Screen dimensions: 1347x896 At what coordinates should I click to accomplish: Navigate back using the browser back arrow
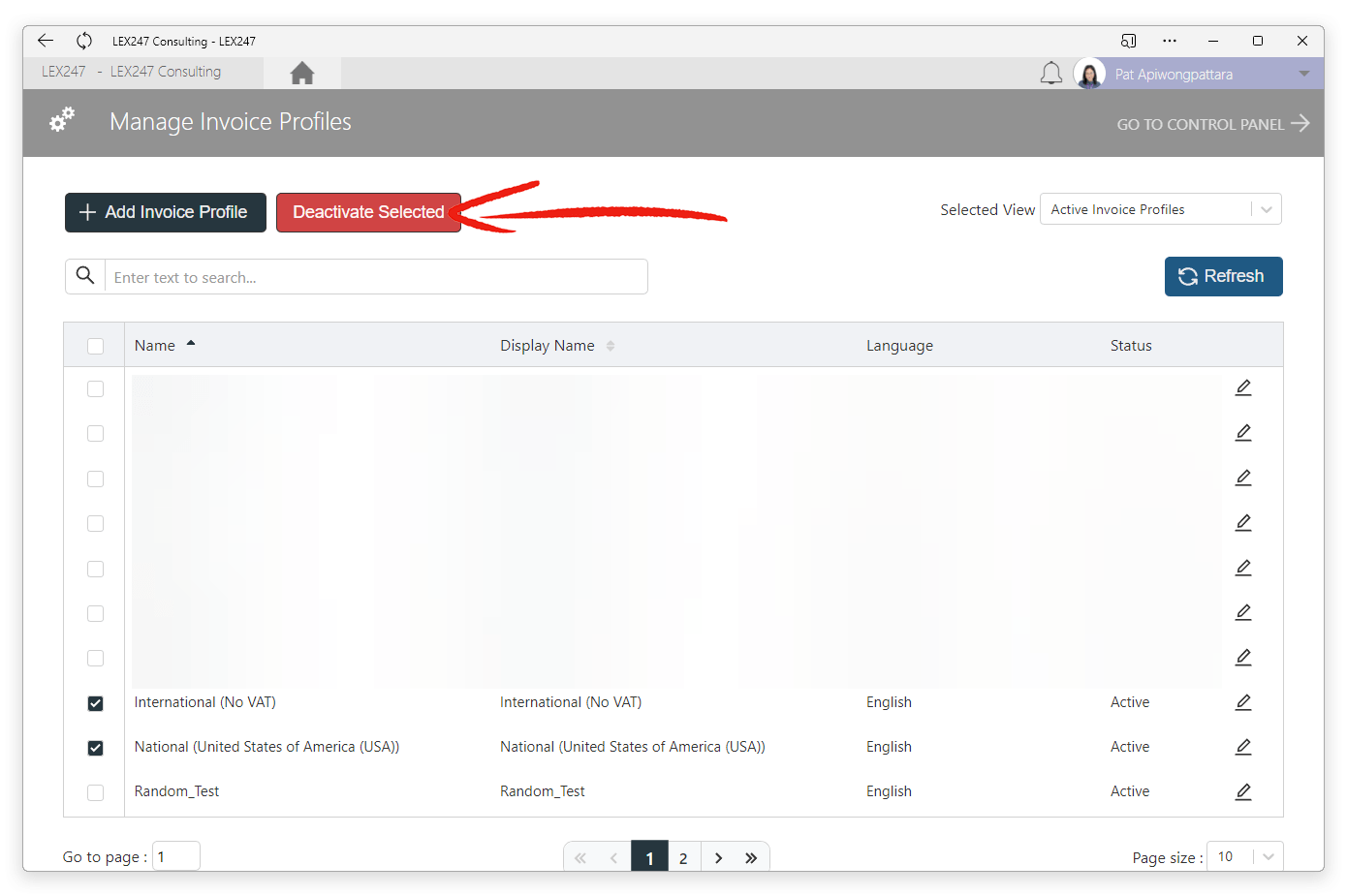coord(45,41)
